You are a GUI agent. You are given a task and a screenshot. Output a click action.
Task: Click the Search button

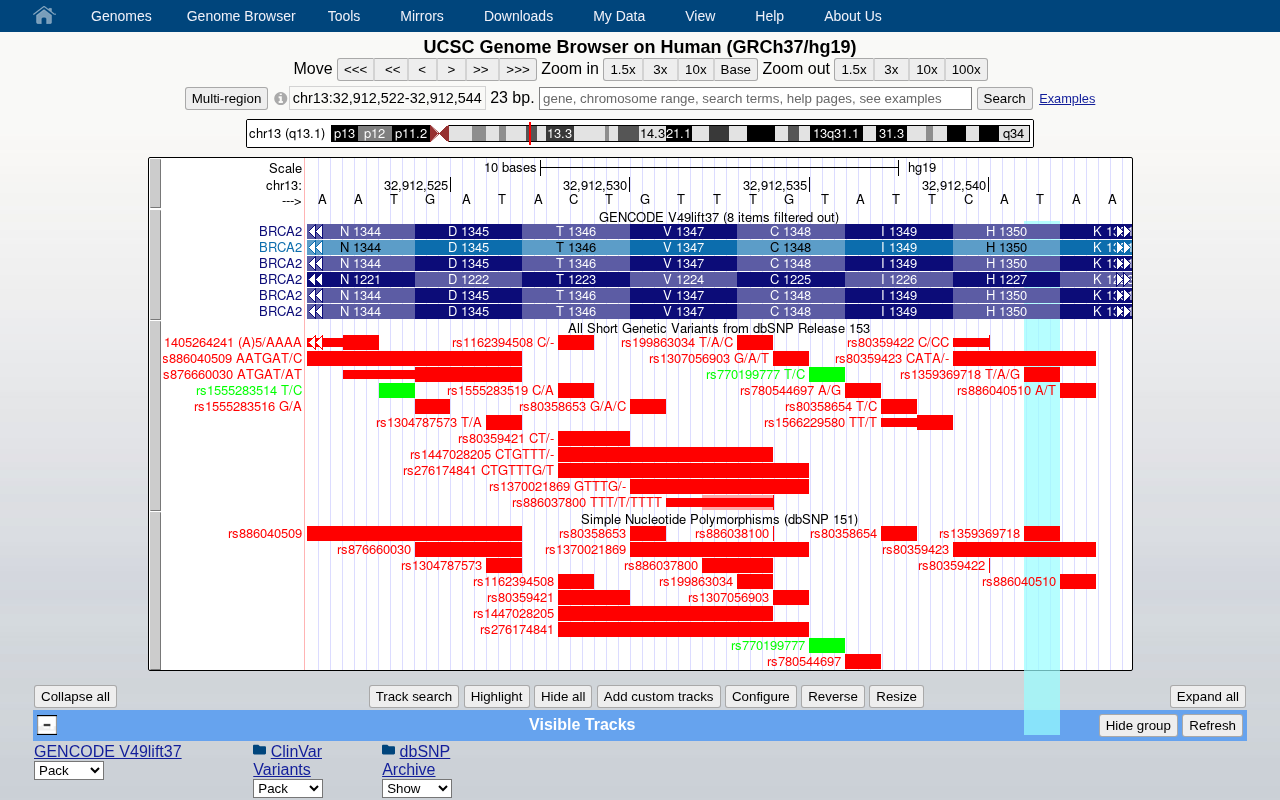click(x=1004, y=98)
